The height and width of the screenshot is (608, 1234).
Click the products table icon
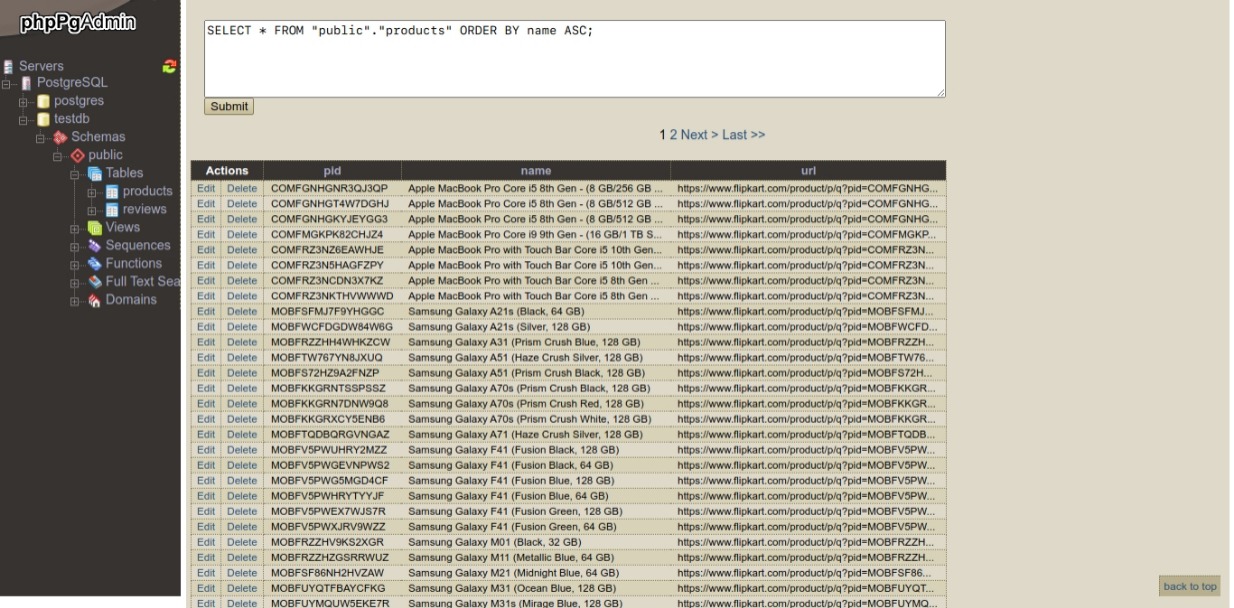coord(112,191)
